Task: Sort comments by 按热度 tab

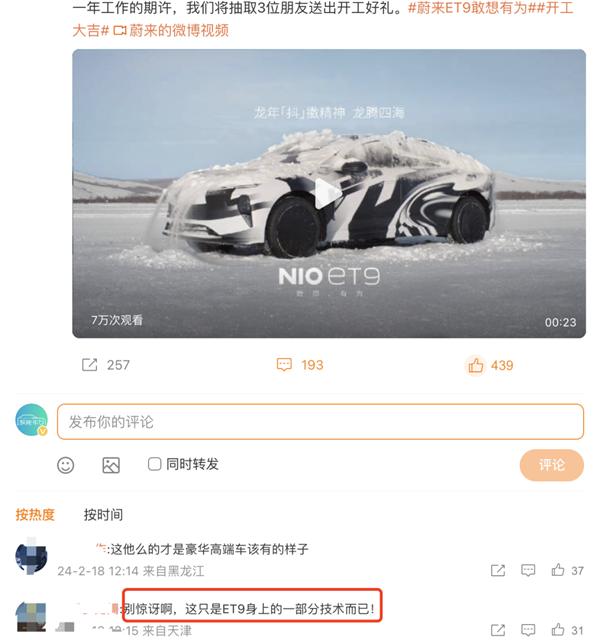Action: pyautogui.click(x=35, y=515)
